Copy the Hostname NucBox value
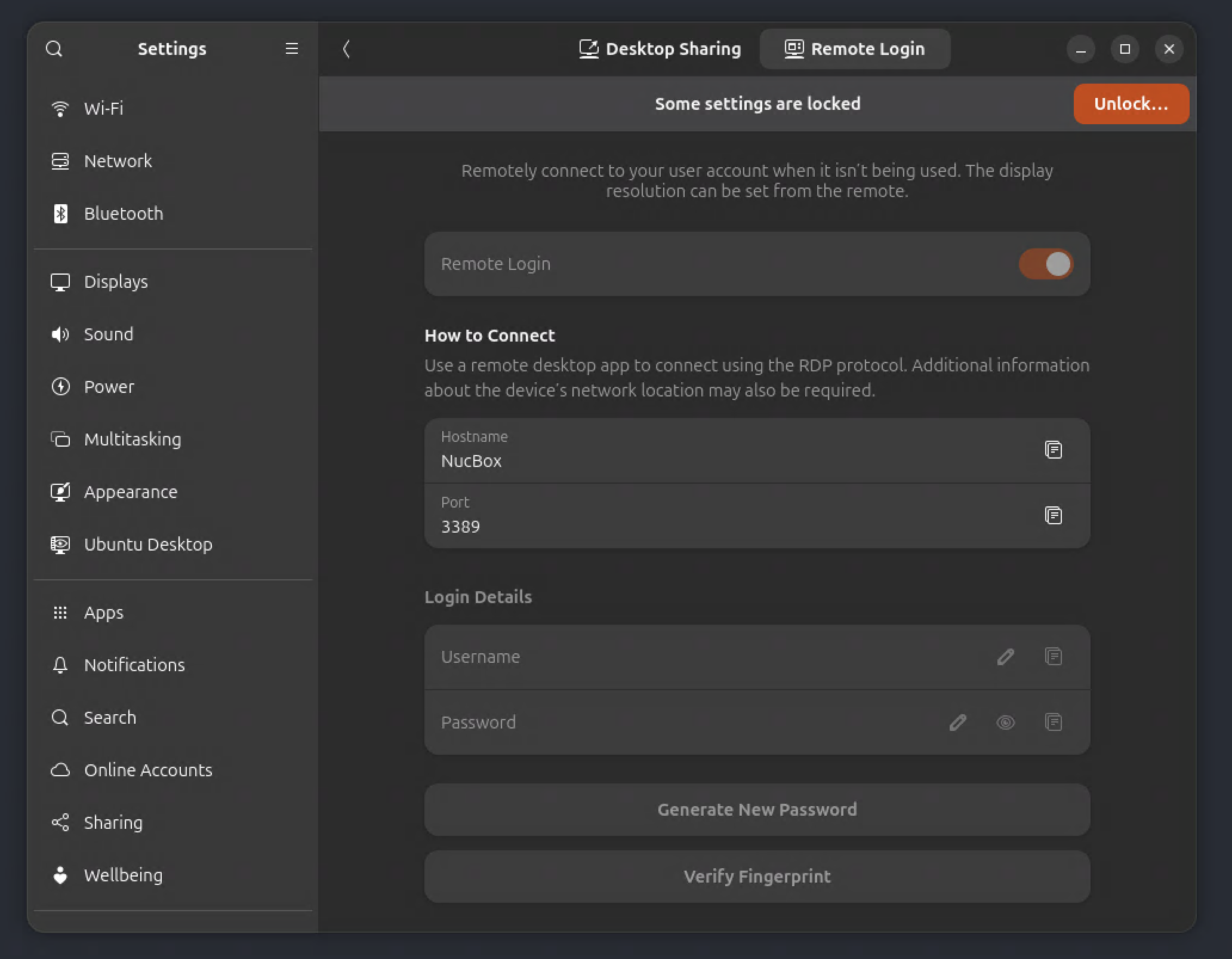1232x959 pixels. coord(1053,450)
